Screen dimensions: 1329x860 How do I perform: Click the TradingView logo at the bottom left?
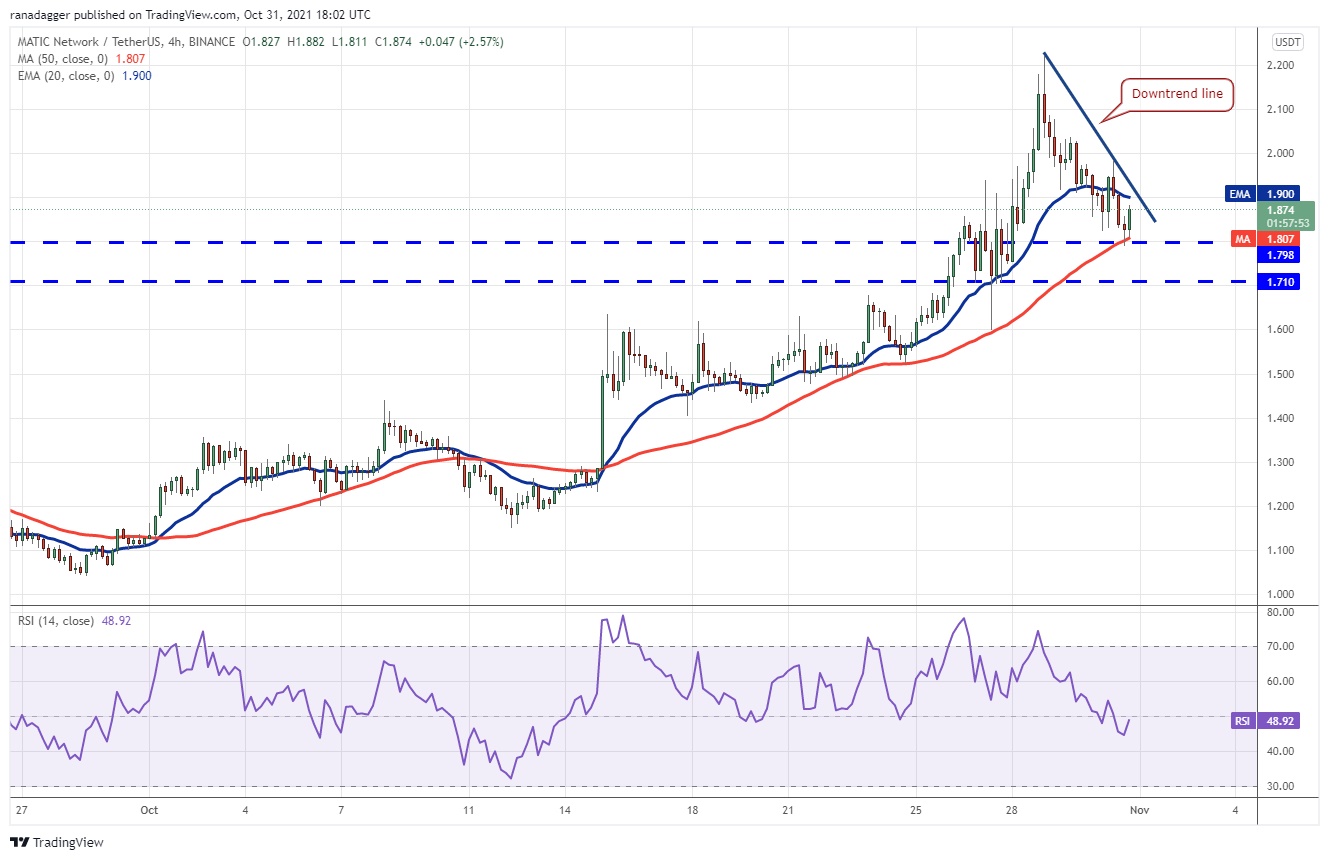coord(58,842)
